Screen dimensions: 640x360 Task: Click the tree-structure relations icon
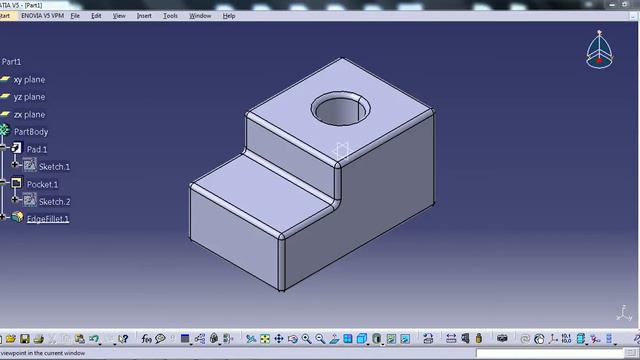tap(200, 338)
